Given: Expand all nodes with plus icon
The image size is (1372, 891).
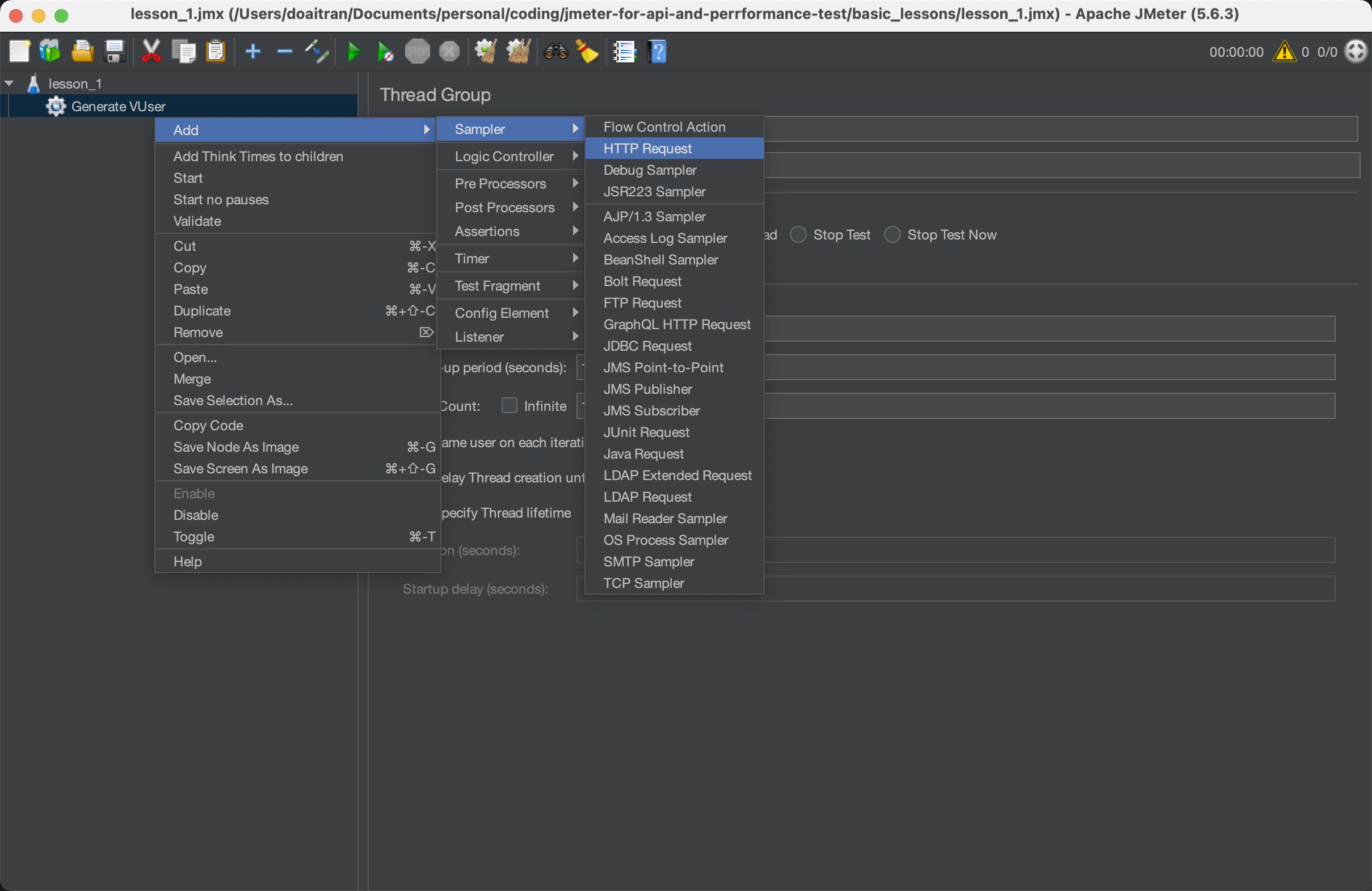Looking at the screenshot, I should tap(253, 51).
